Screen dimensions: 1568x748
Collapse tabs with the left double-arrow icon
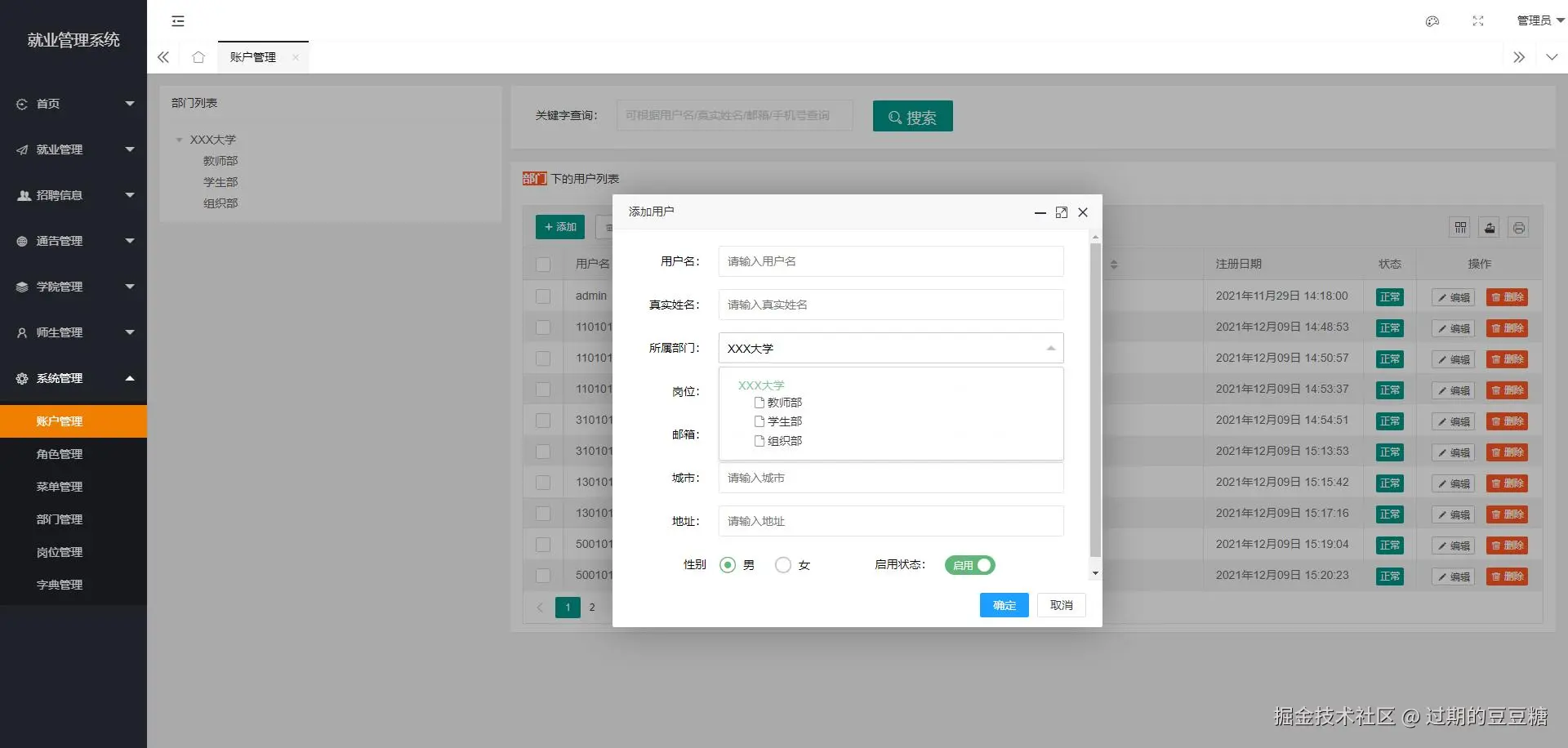(x=163, y=57)
